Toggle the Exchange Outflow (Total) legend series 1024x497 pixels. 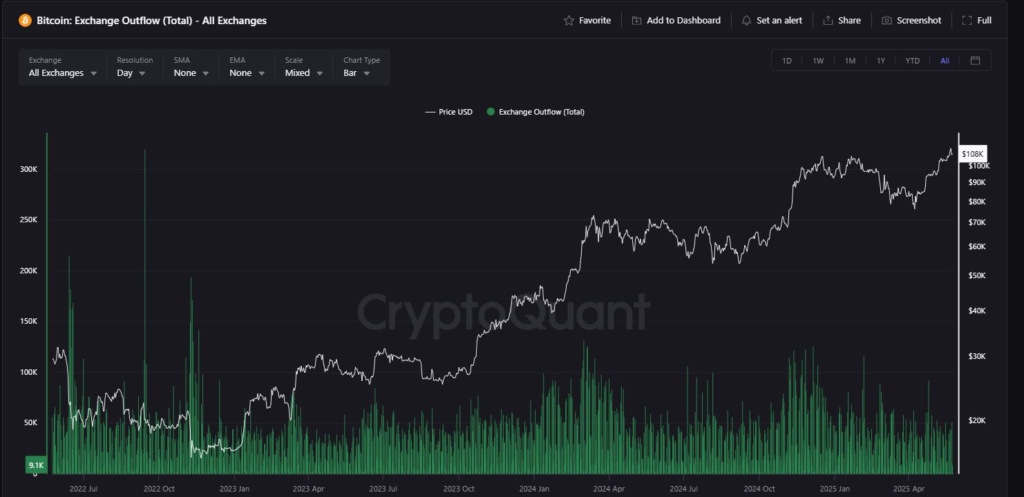[x=536, y=112]
